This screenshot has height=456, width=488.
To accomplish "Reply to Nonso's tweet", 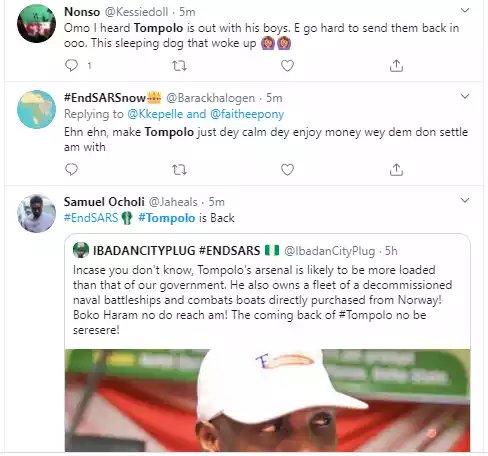I will (x=71, y=65).
